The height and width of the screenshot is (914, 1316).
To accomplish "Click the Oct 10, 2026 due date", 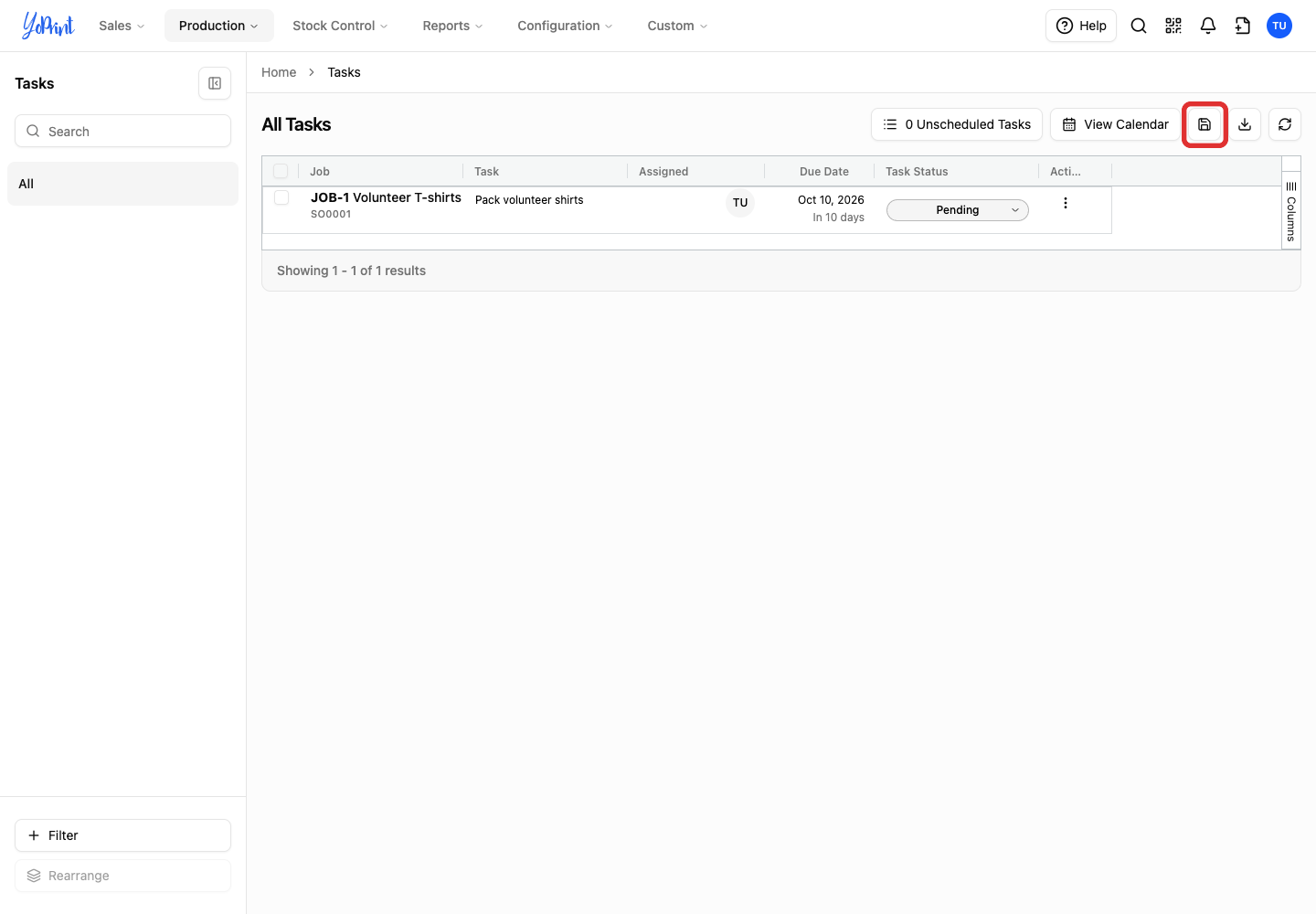I will click(x=831, y=200).
